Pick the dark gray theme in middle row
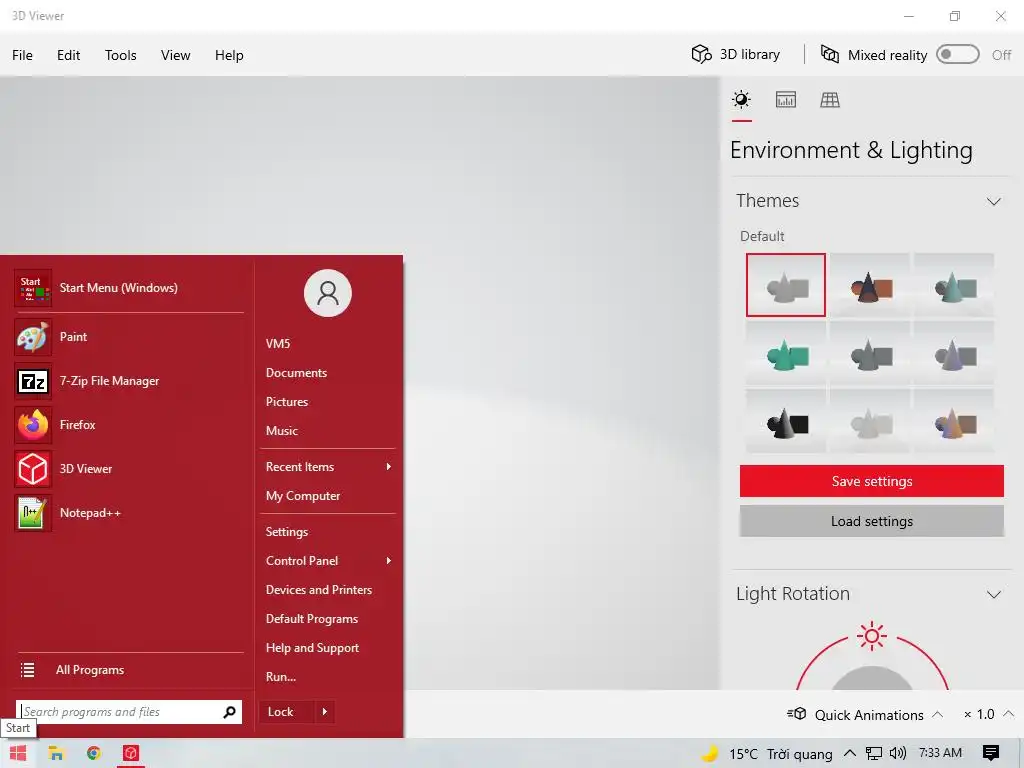 pos(870,353)
